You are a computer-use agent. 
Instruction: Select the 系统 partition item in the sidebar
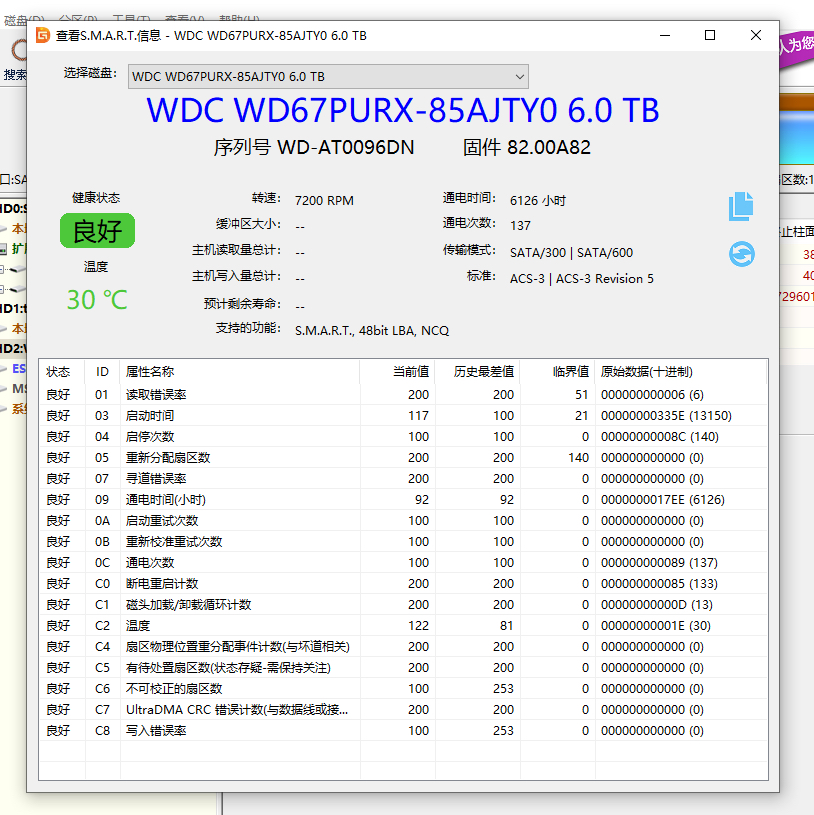coord(19,408)
